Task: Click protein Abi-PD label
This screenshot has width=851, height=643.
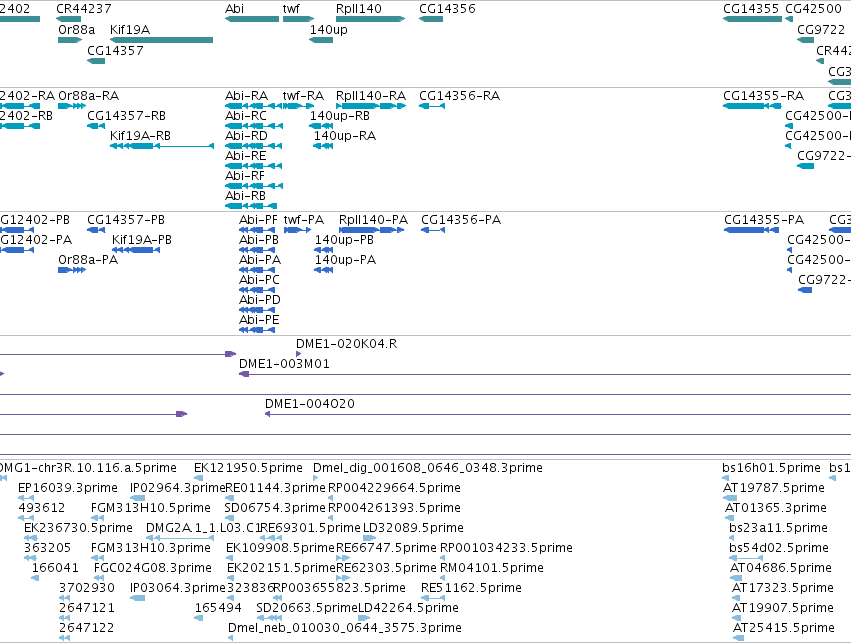Action: (260, 300)
